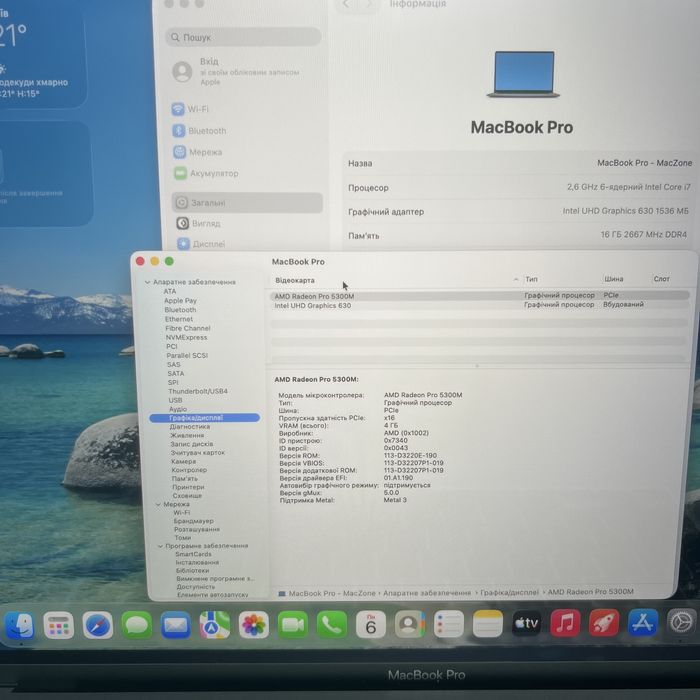Image resolution: width=700 pixels, height=700 pixels.
Task: Open Photos app in Dock
Action: coord(254,625)
